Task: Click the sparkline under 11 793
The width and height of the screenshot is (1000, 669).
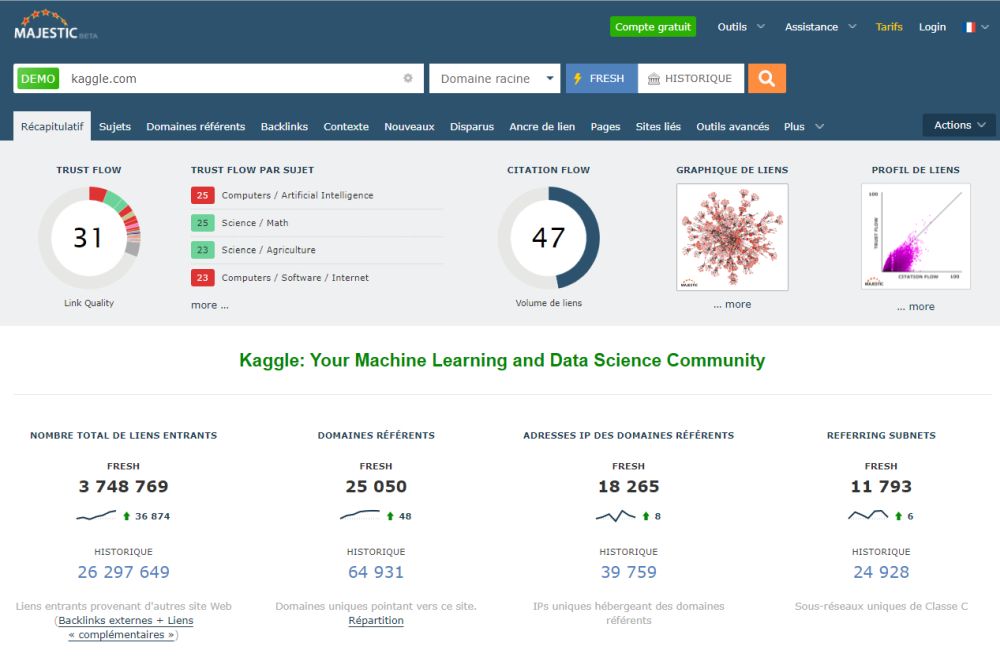Action: (868, 515)
